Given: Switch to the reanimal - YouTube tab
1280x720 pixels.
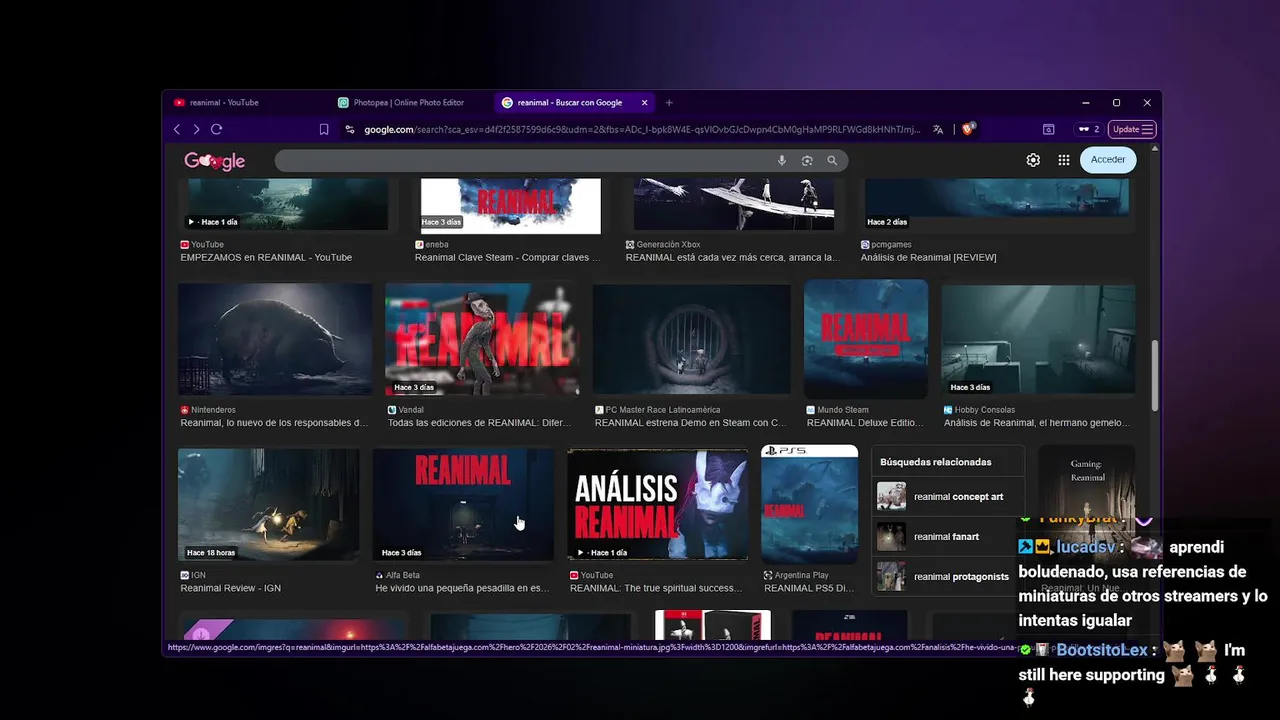Looking at the screenshot, I should 224,102.
